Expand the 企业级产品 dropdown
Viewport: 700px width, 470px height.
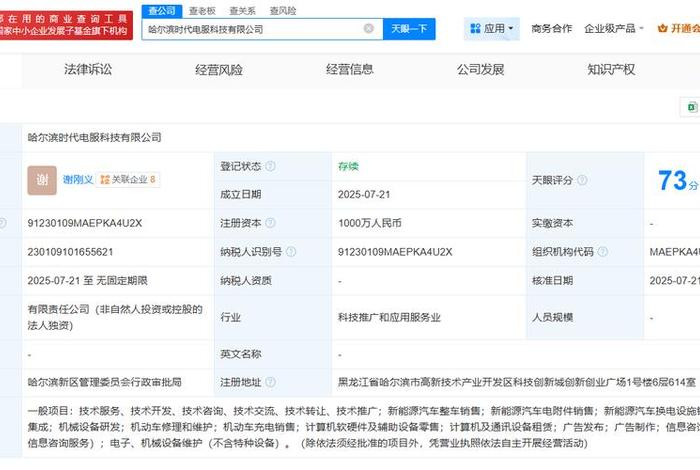[x=614, y=29]
